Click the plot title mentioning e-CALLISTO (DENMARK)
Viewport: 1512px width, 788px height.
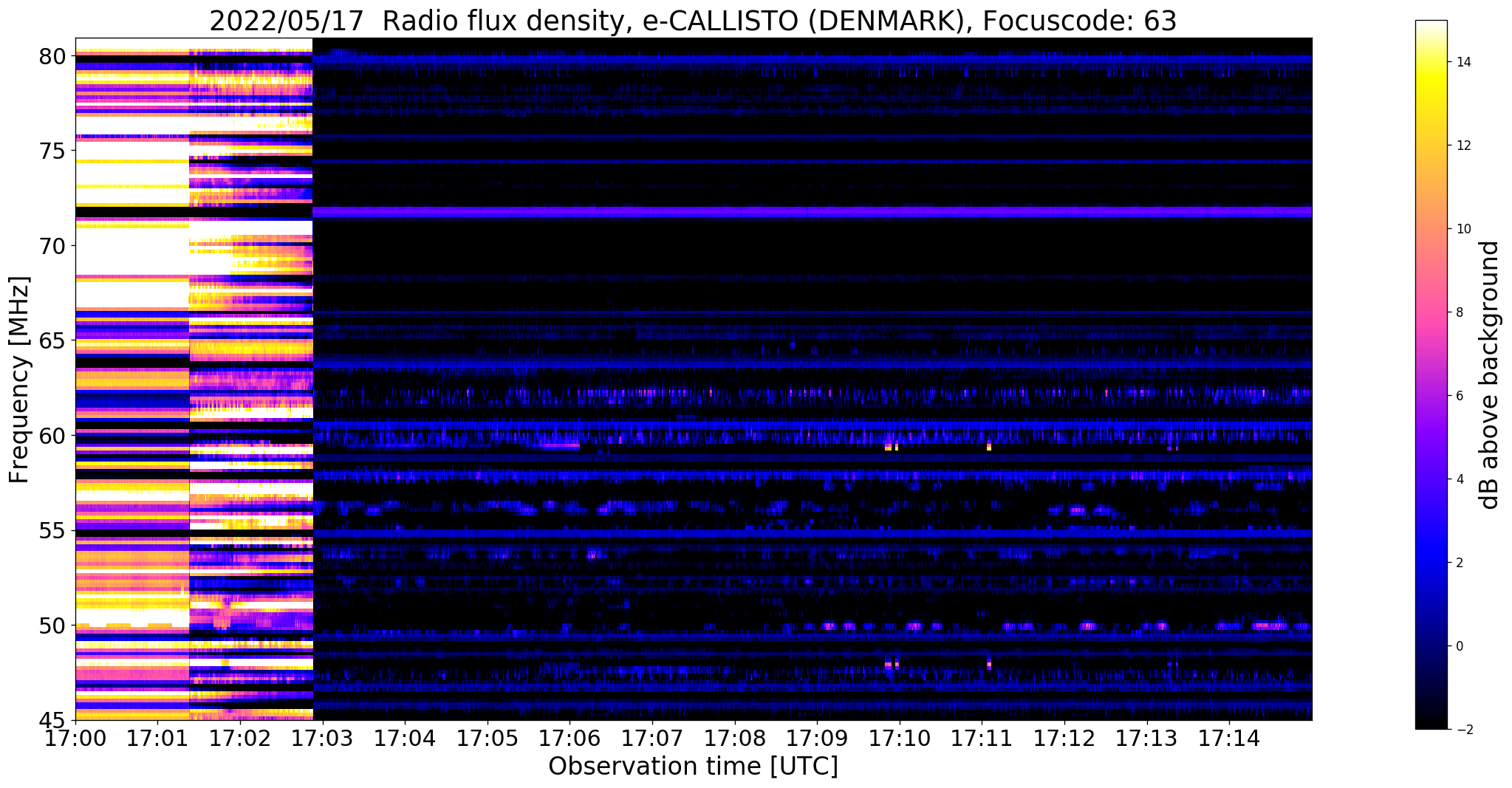(693, 21)
